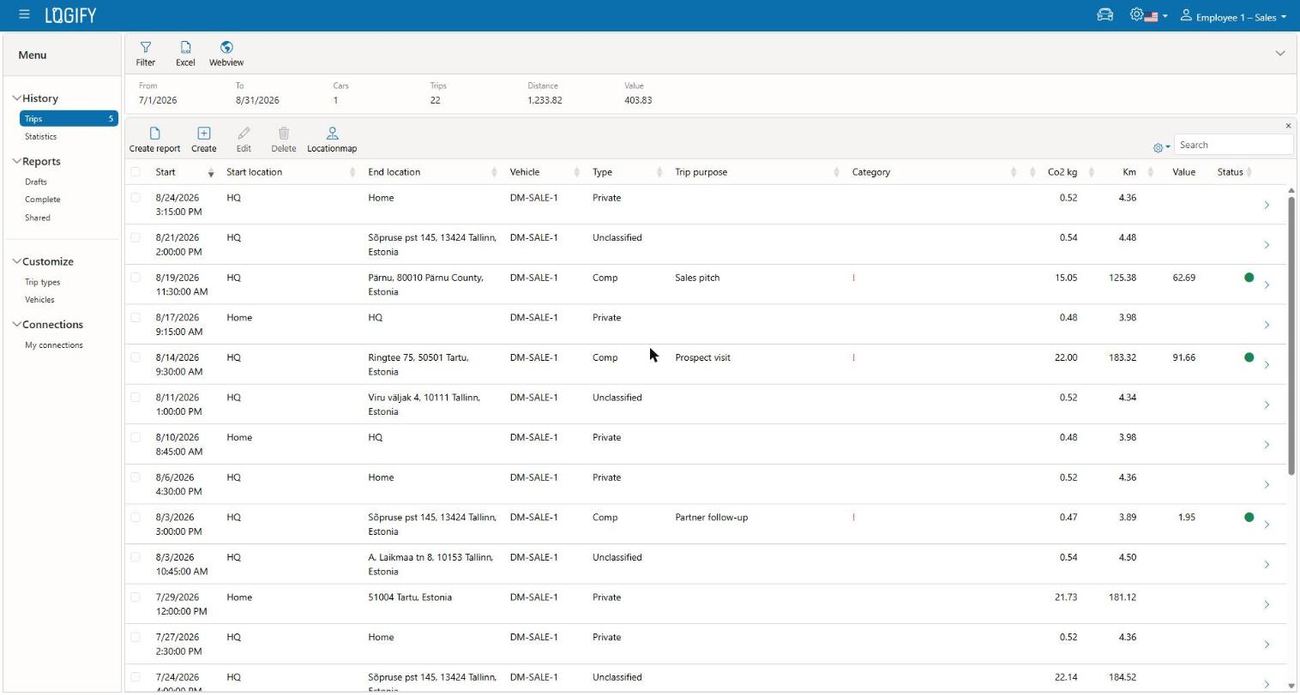Open details arrow for 8/19/2026 Pärnu trip
The width and height of the screenshot is (1300, 695).
tap(1267, 285)
